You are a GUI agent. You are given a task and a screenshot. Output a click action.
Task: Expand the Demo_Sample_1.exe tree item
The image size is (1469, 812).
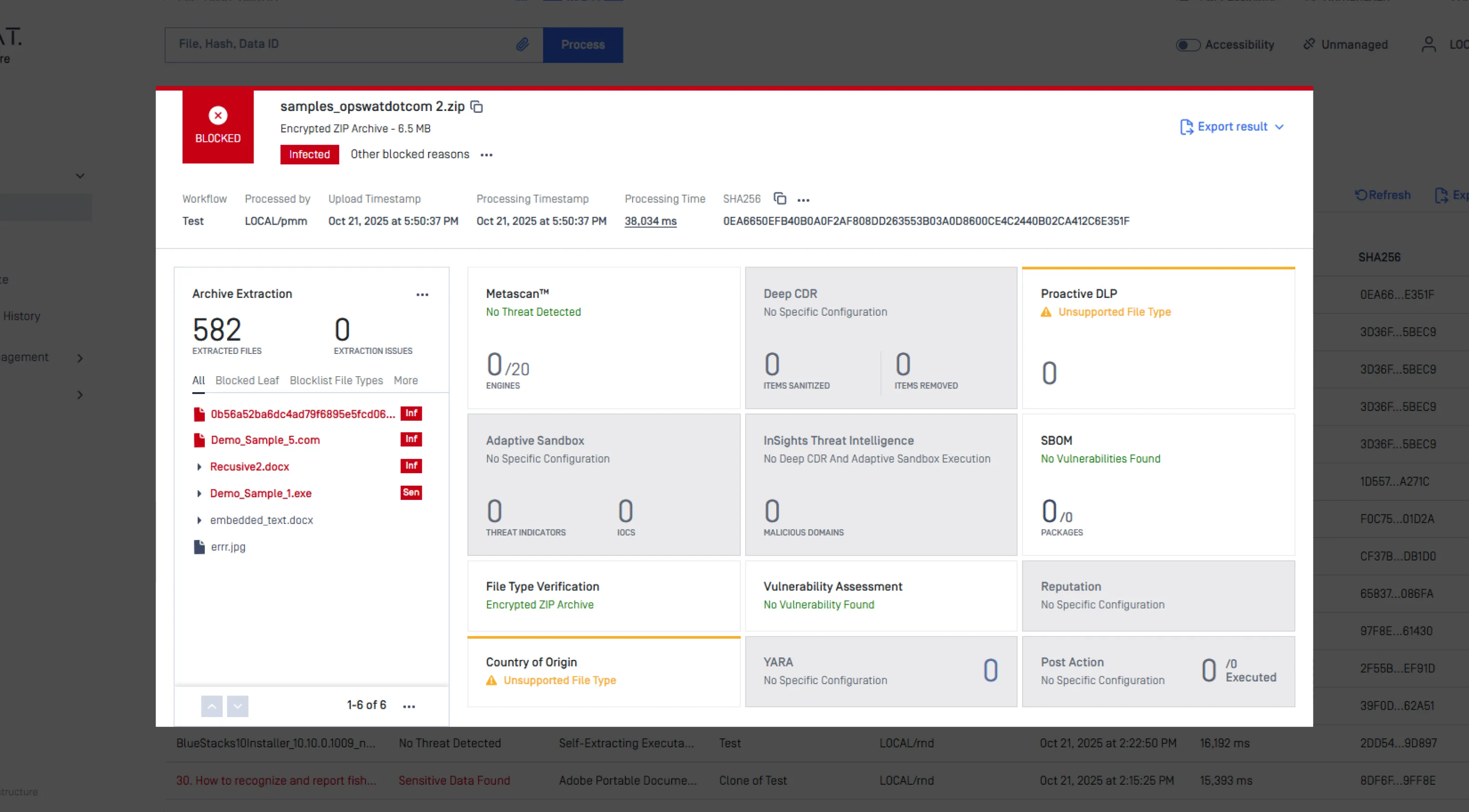(199, 494)
